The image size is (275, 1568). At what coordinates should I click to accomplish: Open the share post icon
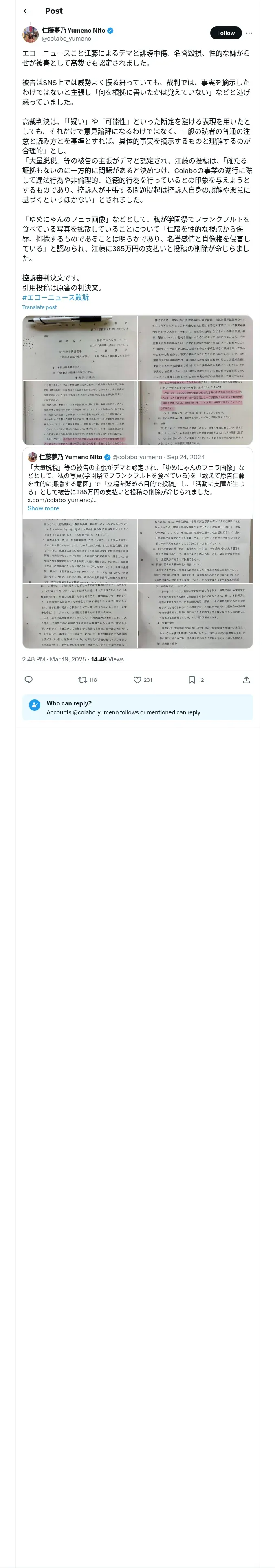point(246,680)
